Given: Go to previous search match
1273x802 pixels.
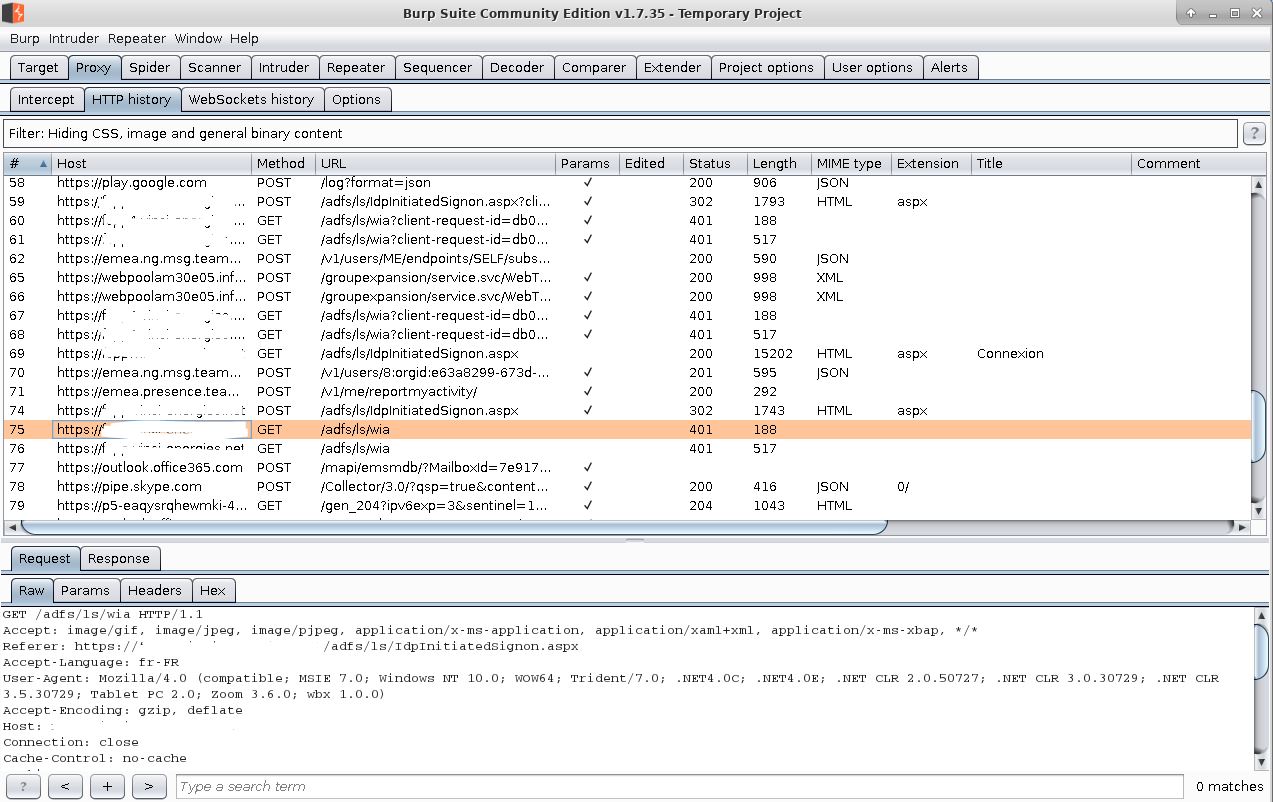Looking at the screenshot, I should pyautogui.click(x=65, y=787).
